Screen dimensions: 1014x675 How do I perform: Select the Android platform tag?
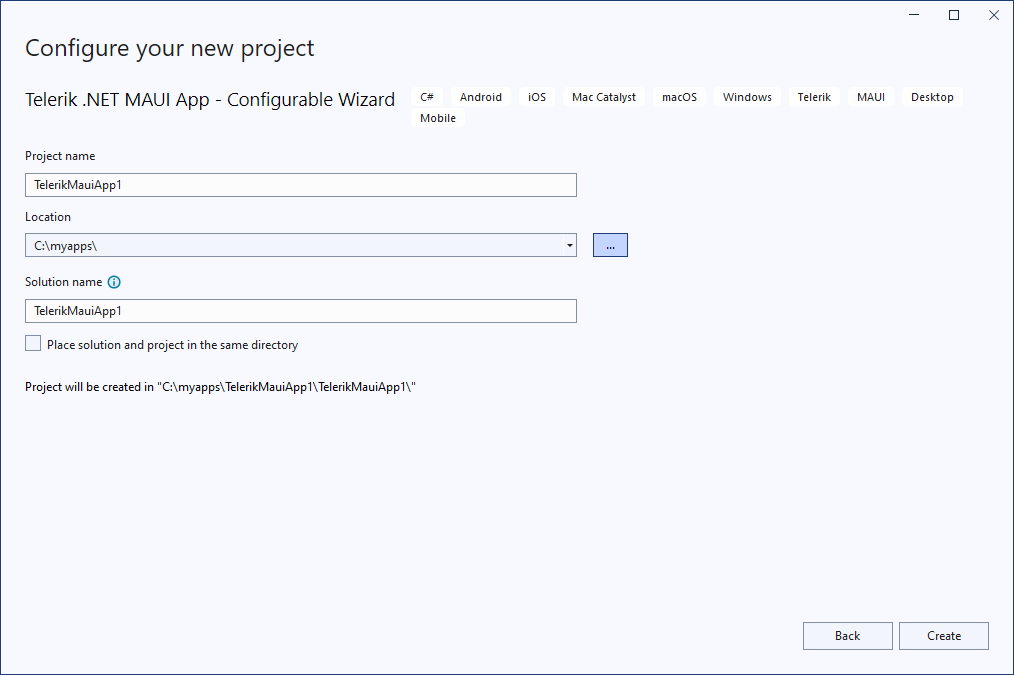[480, 96]
